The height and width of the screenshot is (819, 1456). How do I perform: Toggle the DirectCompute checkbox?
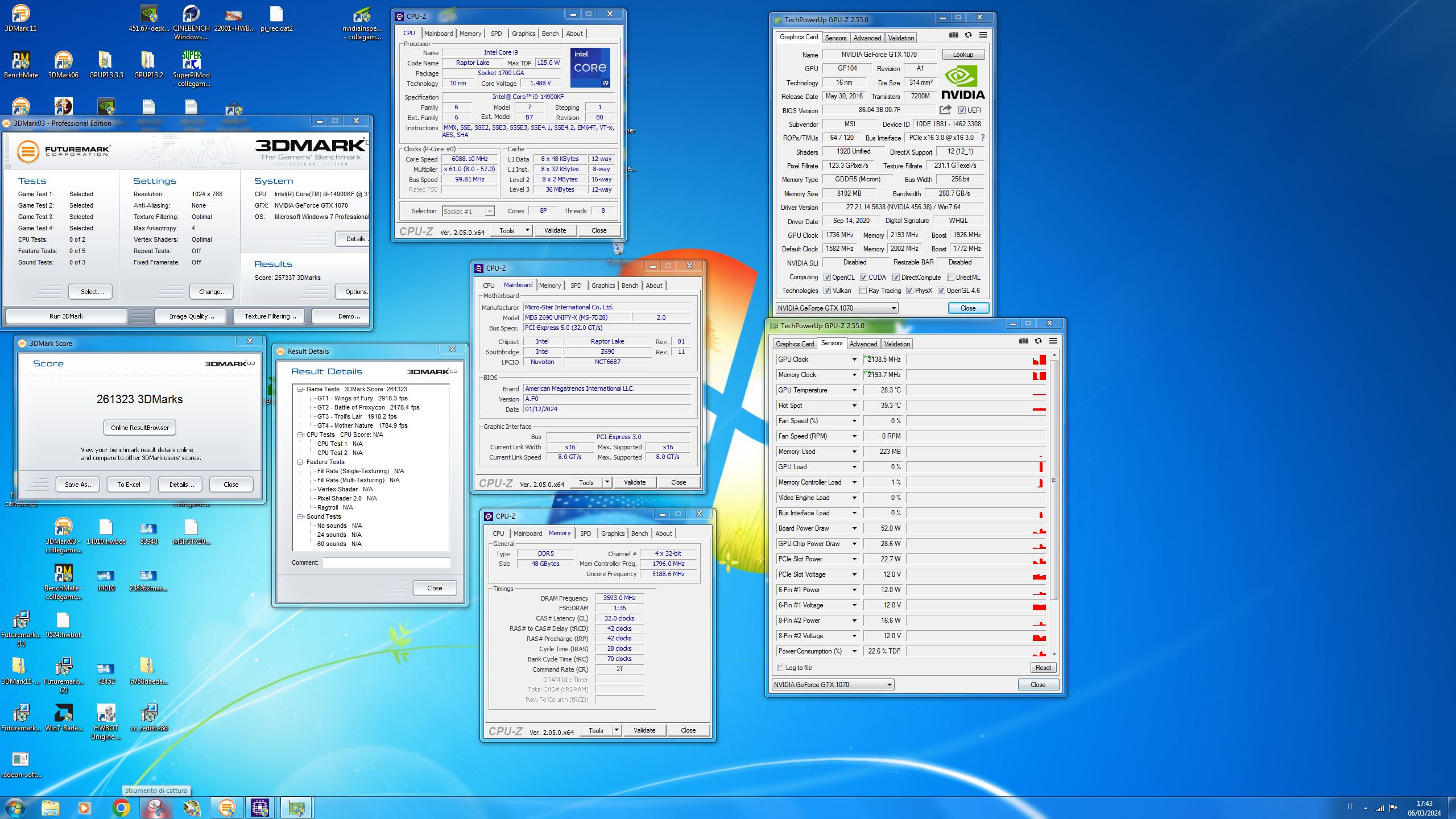pyautogui.click(x=896, y=278)
